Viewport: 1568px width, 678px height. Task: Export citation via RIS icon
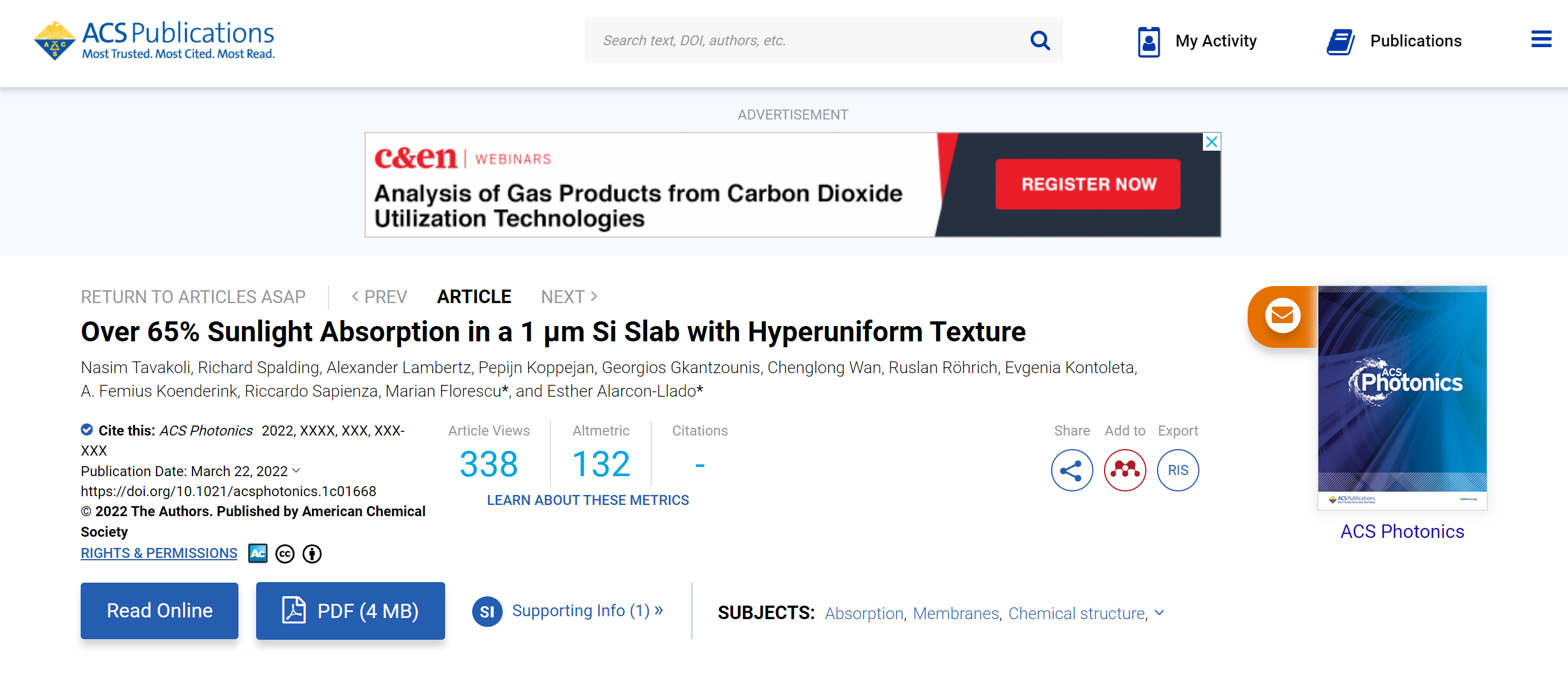1177,470
